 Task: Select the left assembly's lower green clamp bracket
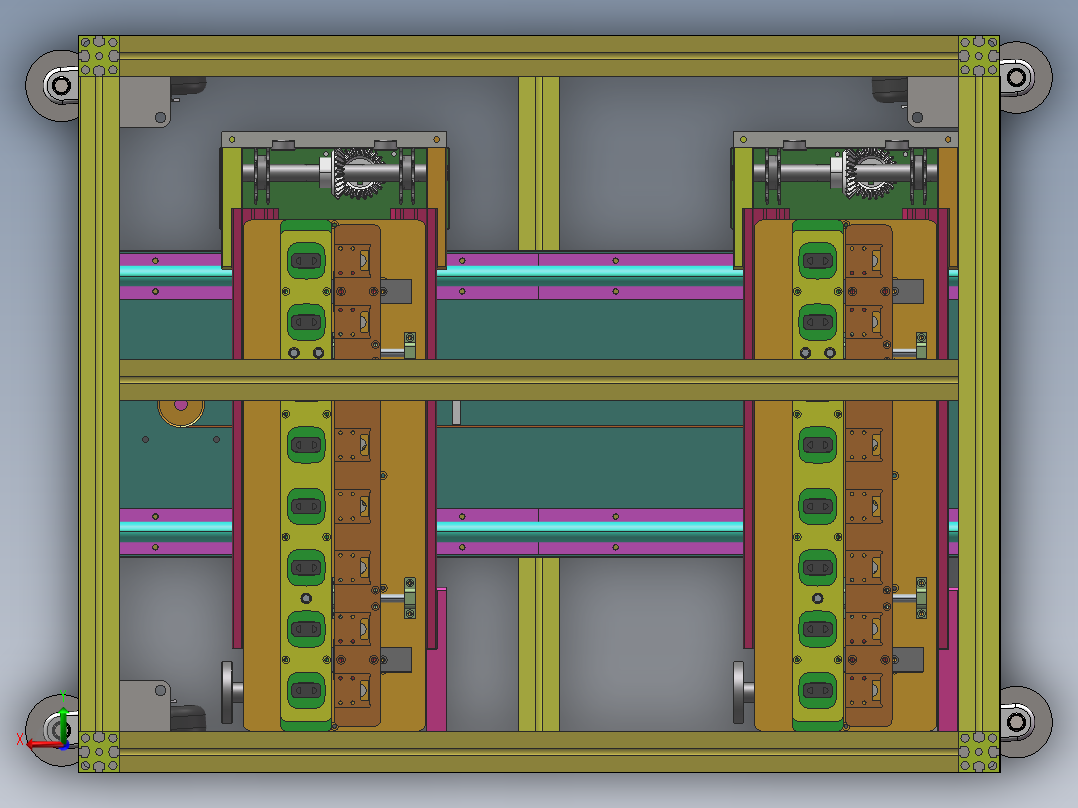tap(410, 598)
